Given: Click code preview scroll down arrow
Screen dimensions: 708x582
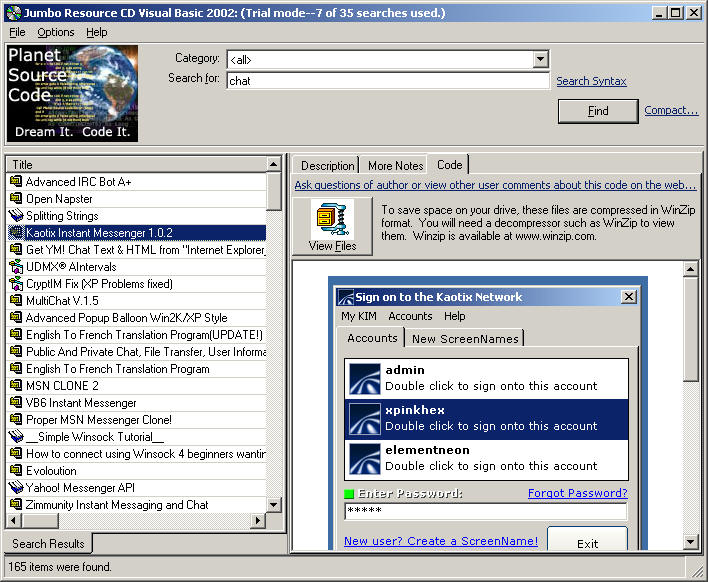Looking at the screenshot, I should [691, 541].
